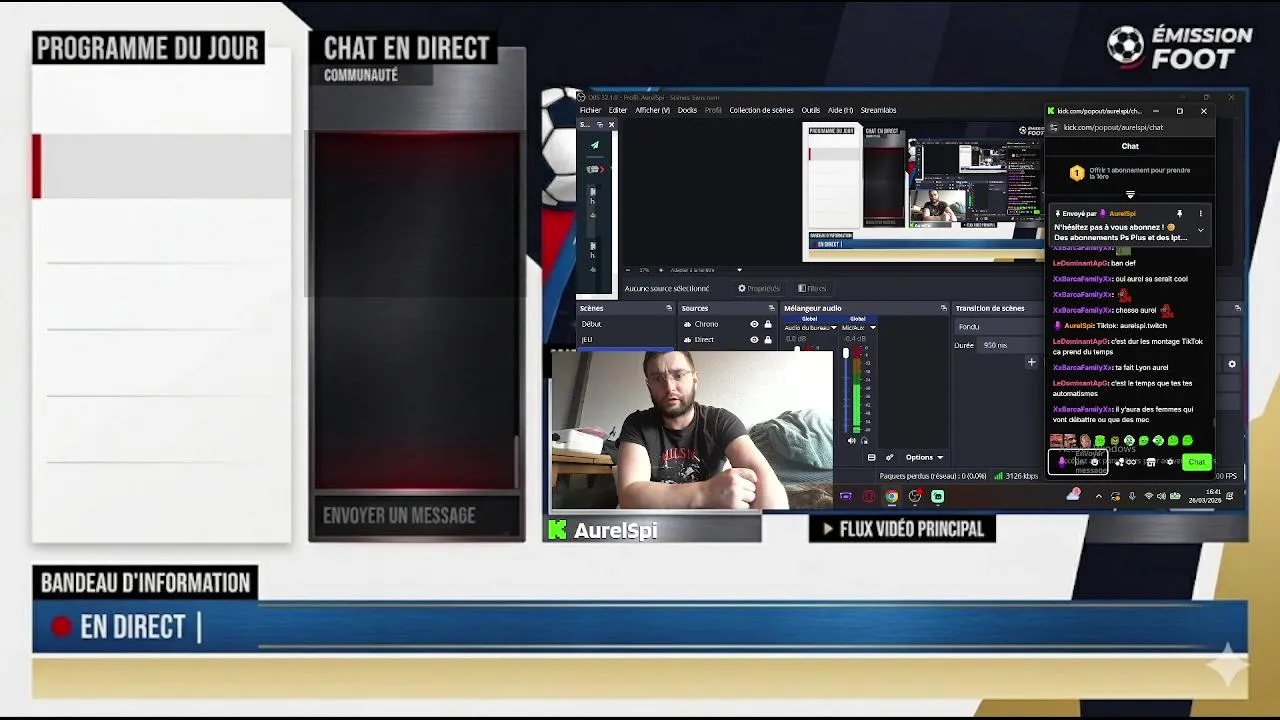Open the Streamlabs menu in OBS
The image size is (1280, 720).
tap(878, 110)
